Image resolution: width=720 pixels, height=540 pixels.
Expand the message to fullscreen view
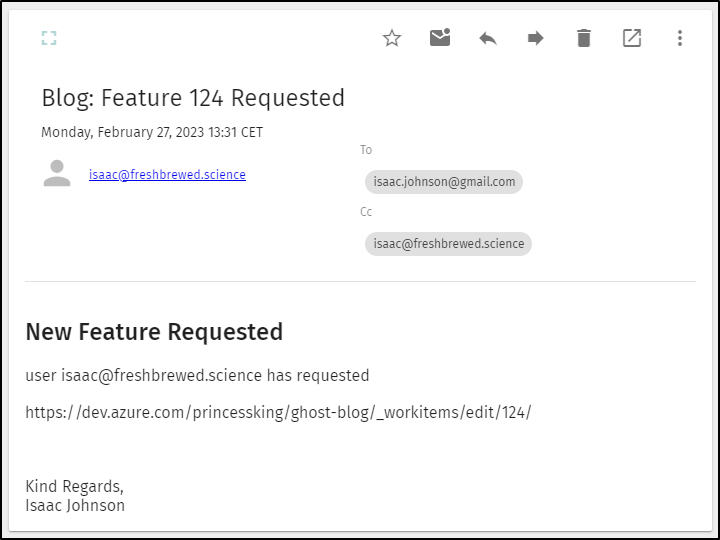49,38
